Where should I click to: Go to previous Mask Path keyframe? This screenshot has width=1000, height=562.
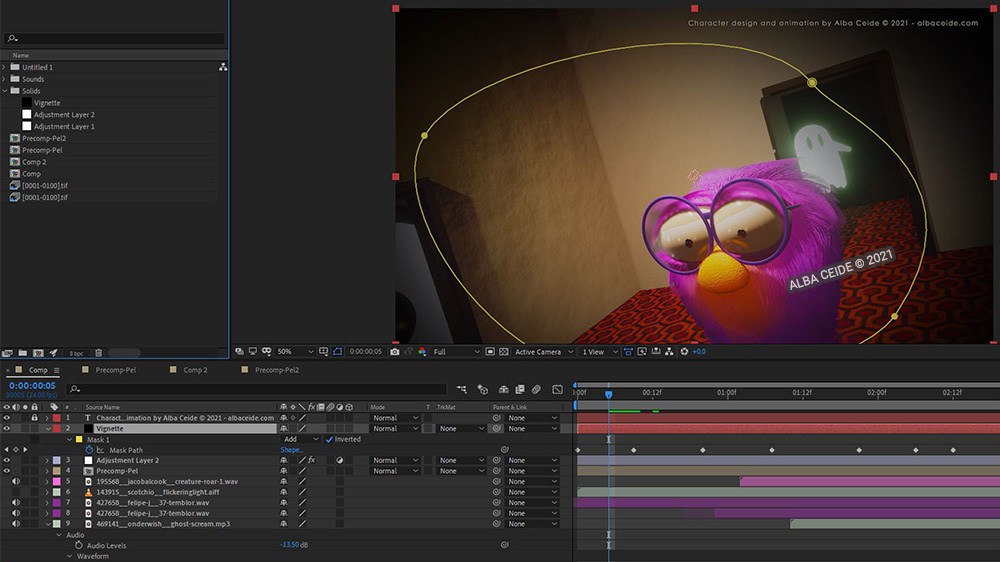tap(7, 450)
